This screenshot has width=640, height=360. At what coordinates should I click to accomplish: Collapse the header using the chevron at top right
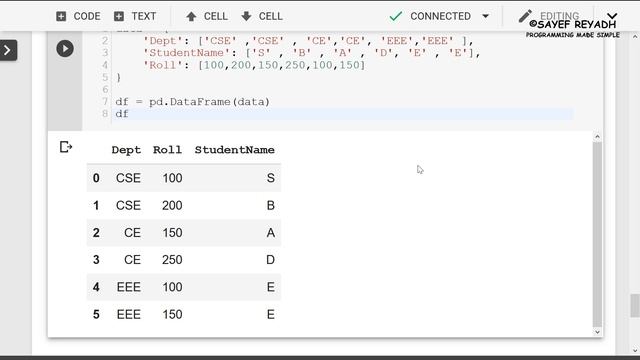[x=612, y=16]
